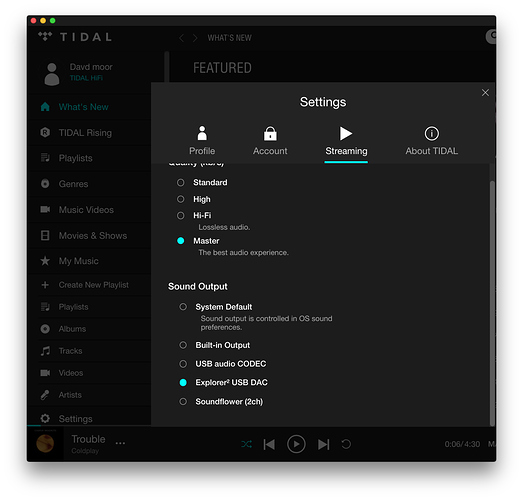523x500 pixels.
Task: Open the Artists list in the sidebar
Action: [x=70, y=395]
